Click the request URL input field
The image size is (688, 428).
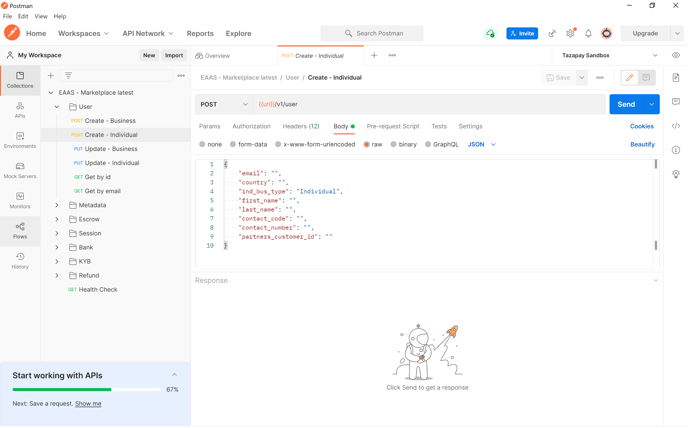429,104
